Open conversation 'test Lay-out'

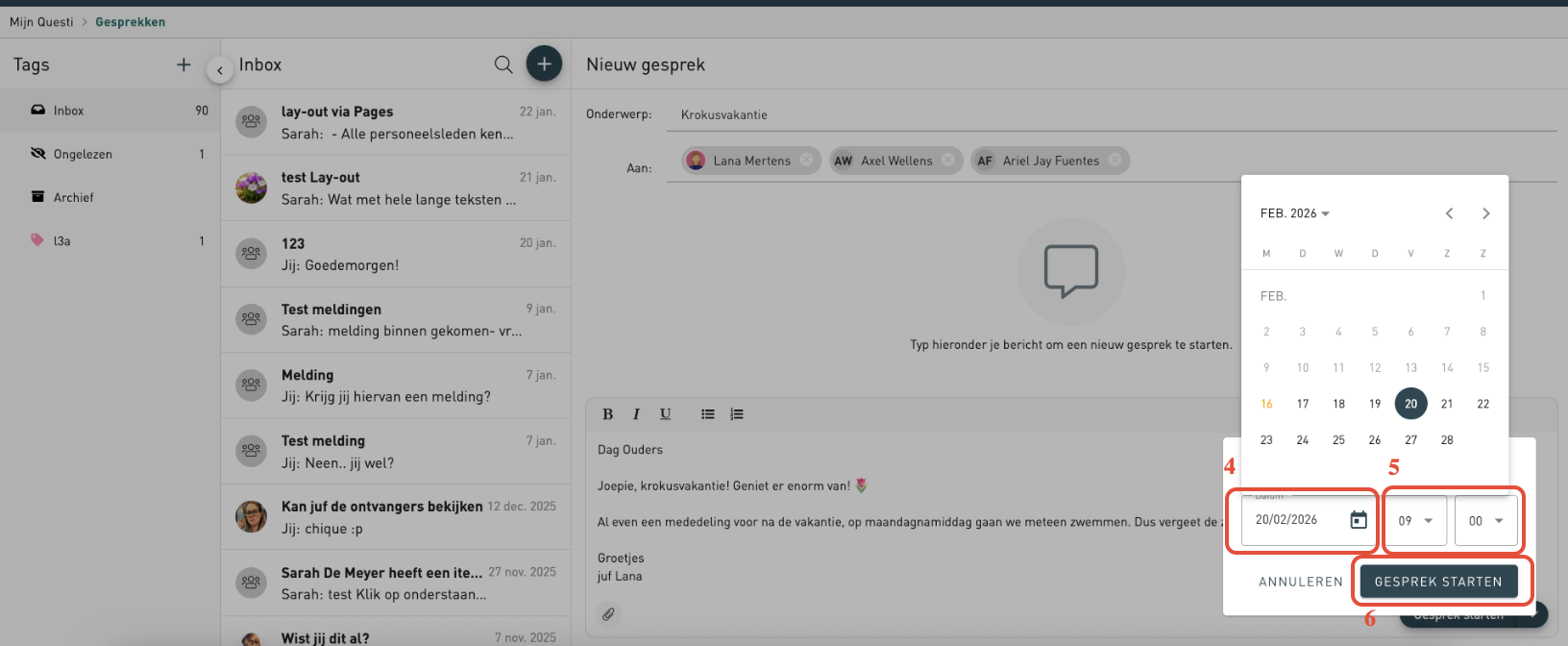(x=396, y=188)
